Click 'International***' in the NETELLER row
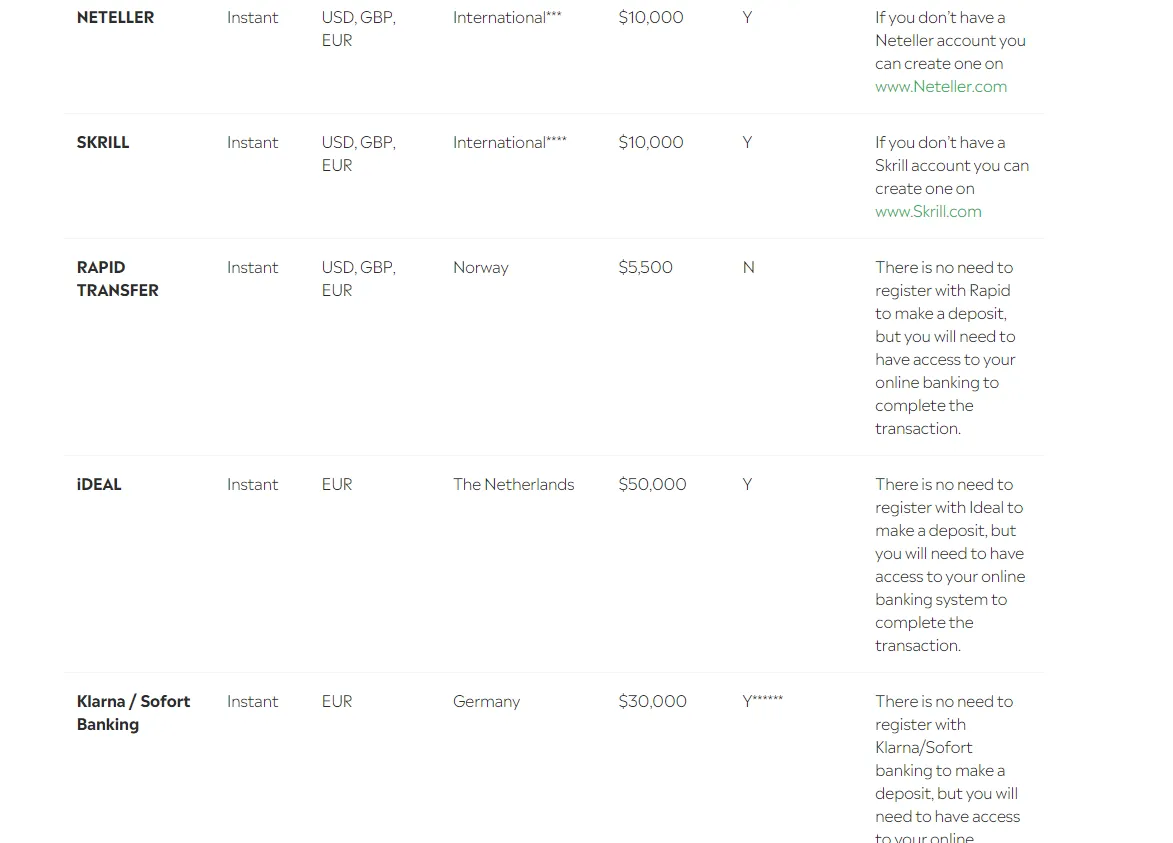 [506, 17]
